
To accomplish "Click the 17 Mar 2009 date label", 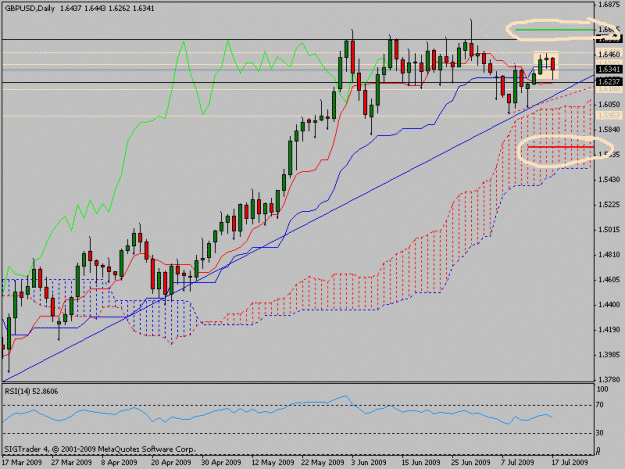I will click(x=22, y=462).
